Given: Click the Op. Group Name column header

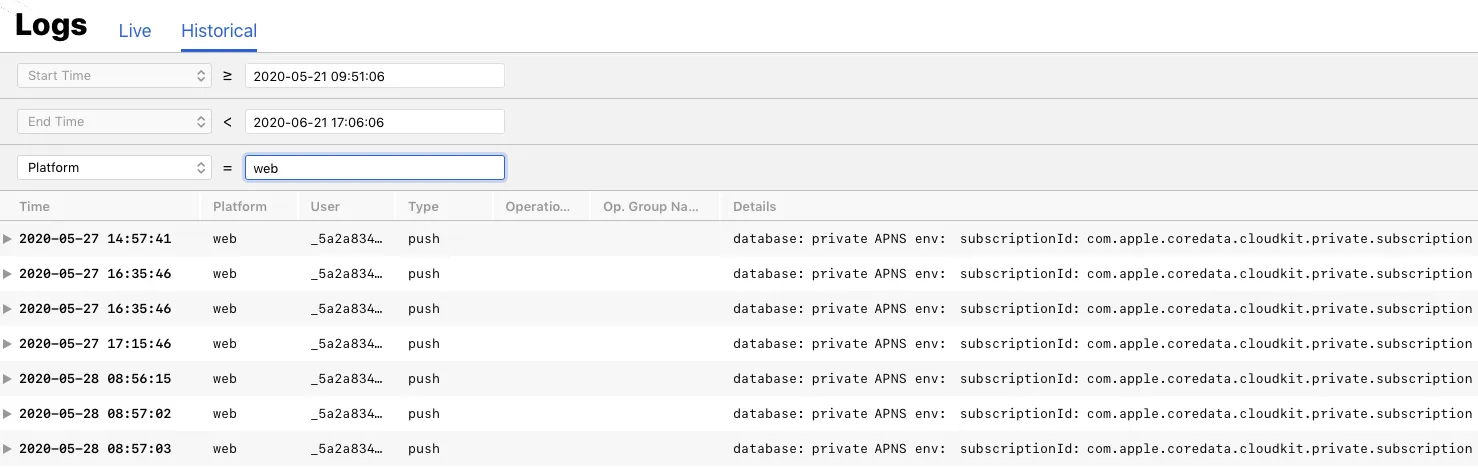Looking at the screenshot, I should coord(650,207).
